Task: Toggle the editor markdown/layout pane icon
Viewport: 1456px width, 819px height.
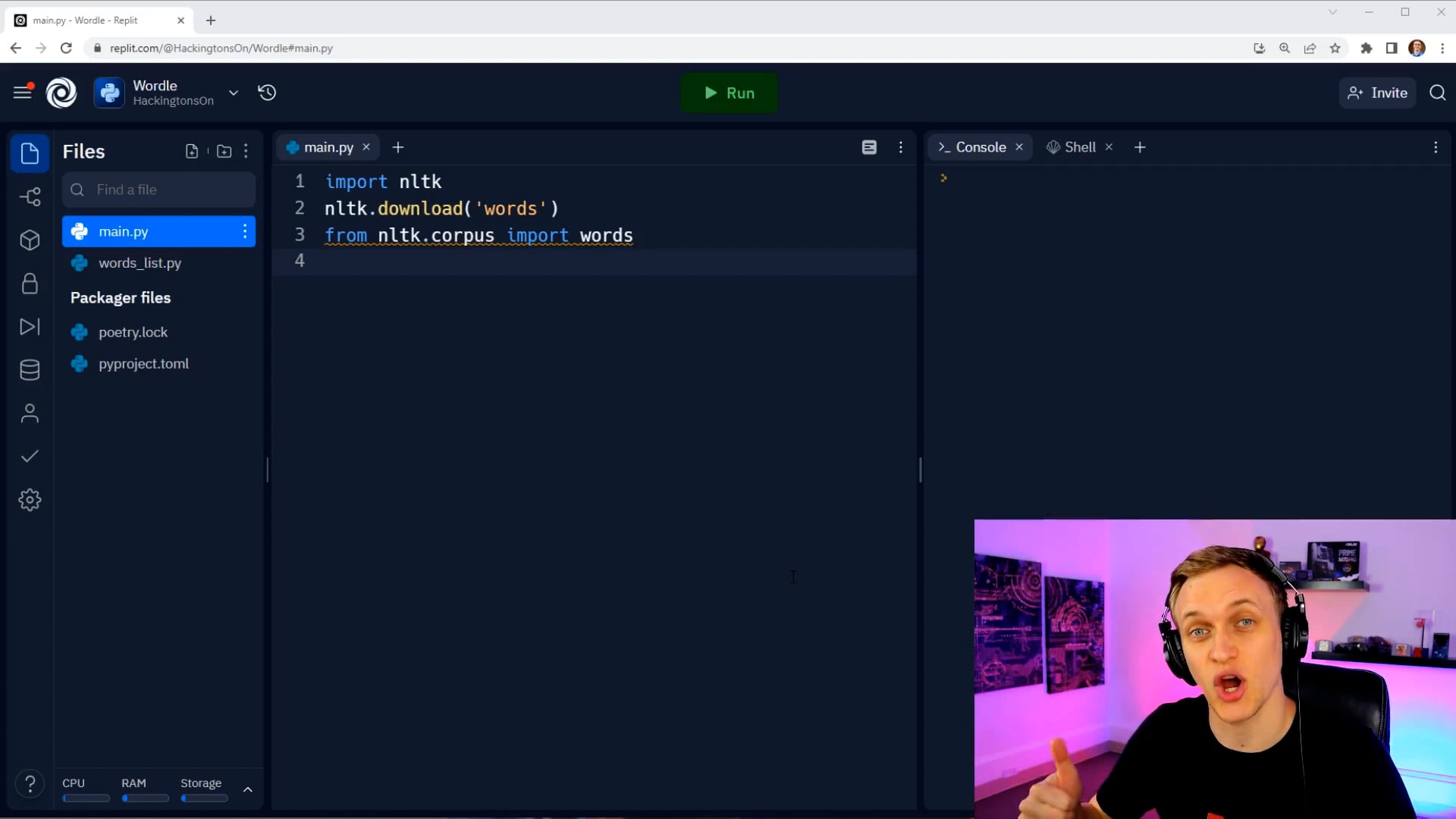Action: point(869,147)
